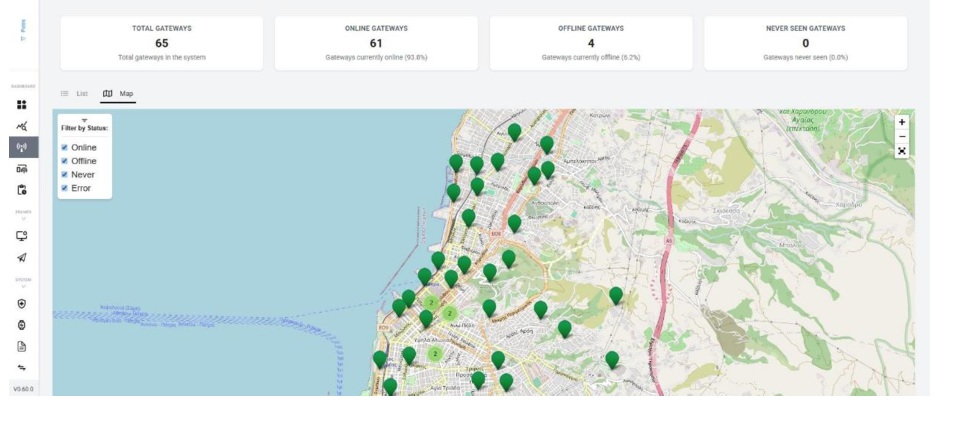Click the app logo at sidebar top
This screenshot has height=434, width=966.
23,30
